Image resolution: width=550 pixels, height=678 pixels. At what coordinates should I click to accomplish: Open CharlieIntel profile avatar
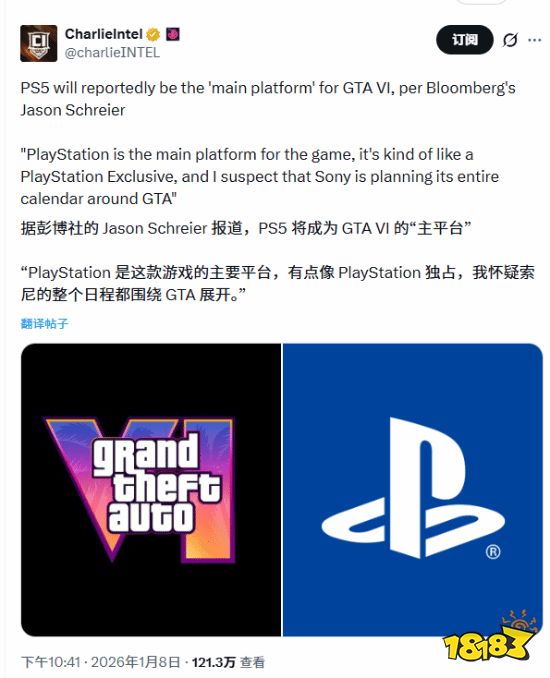[x=38, y=43]
